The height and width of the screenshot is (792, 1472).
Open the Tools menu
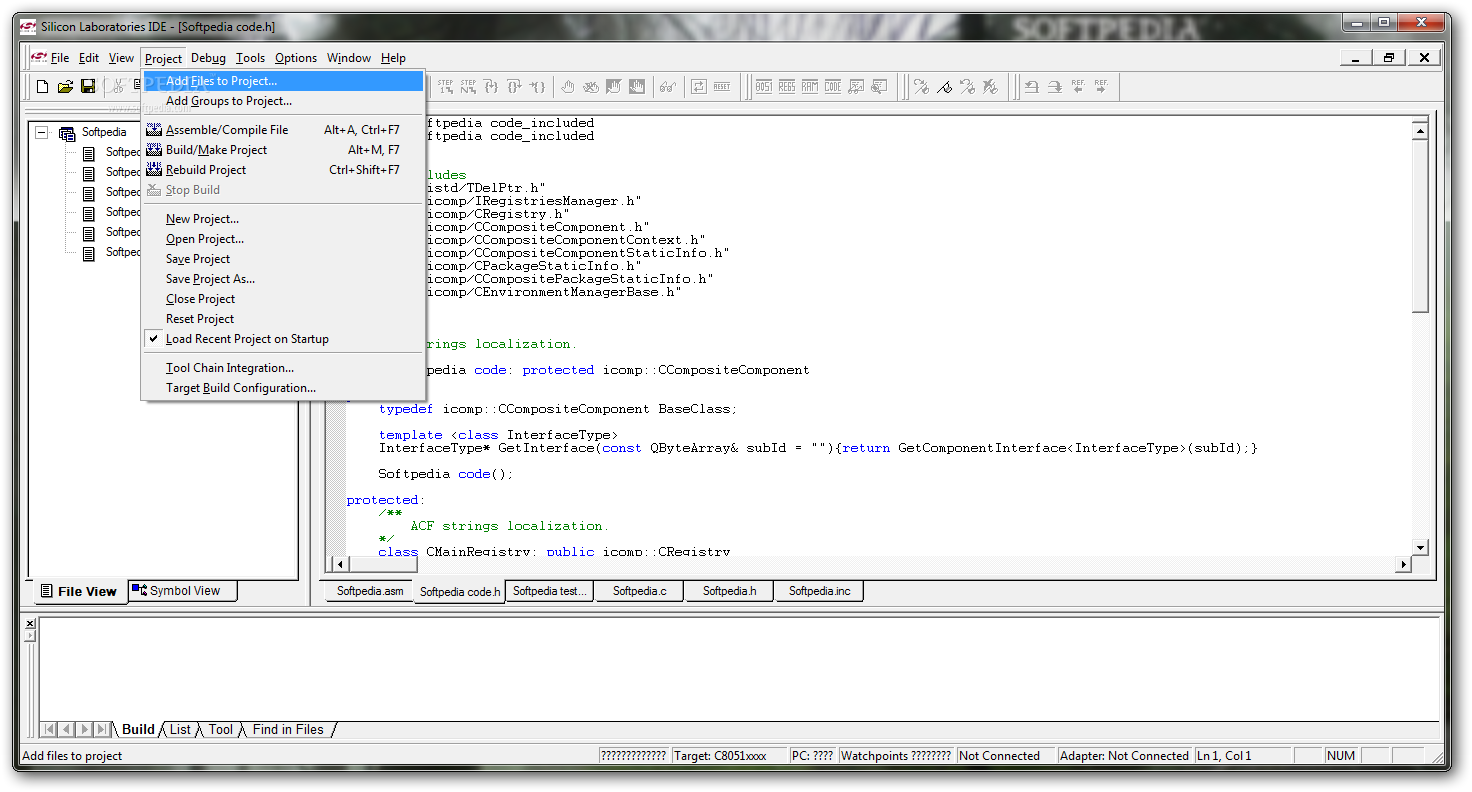[x=250, y=58]
